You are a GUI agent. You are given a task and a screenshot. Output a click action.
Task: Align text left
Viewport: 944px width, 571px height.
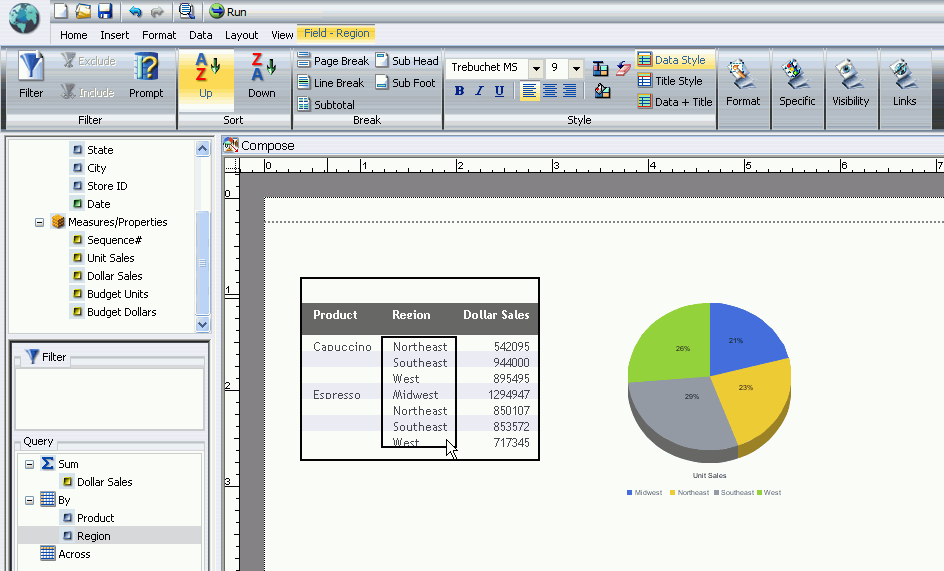(x=529, y=91)
